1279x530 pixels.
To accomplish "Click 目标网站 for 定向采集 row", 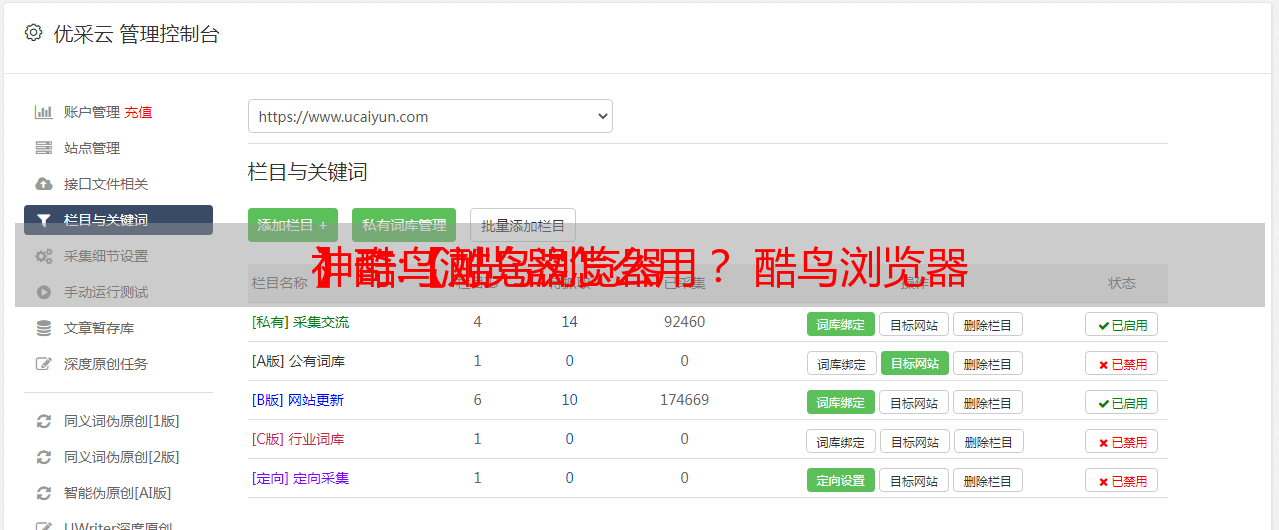I will (914, 480).
